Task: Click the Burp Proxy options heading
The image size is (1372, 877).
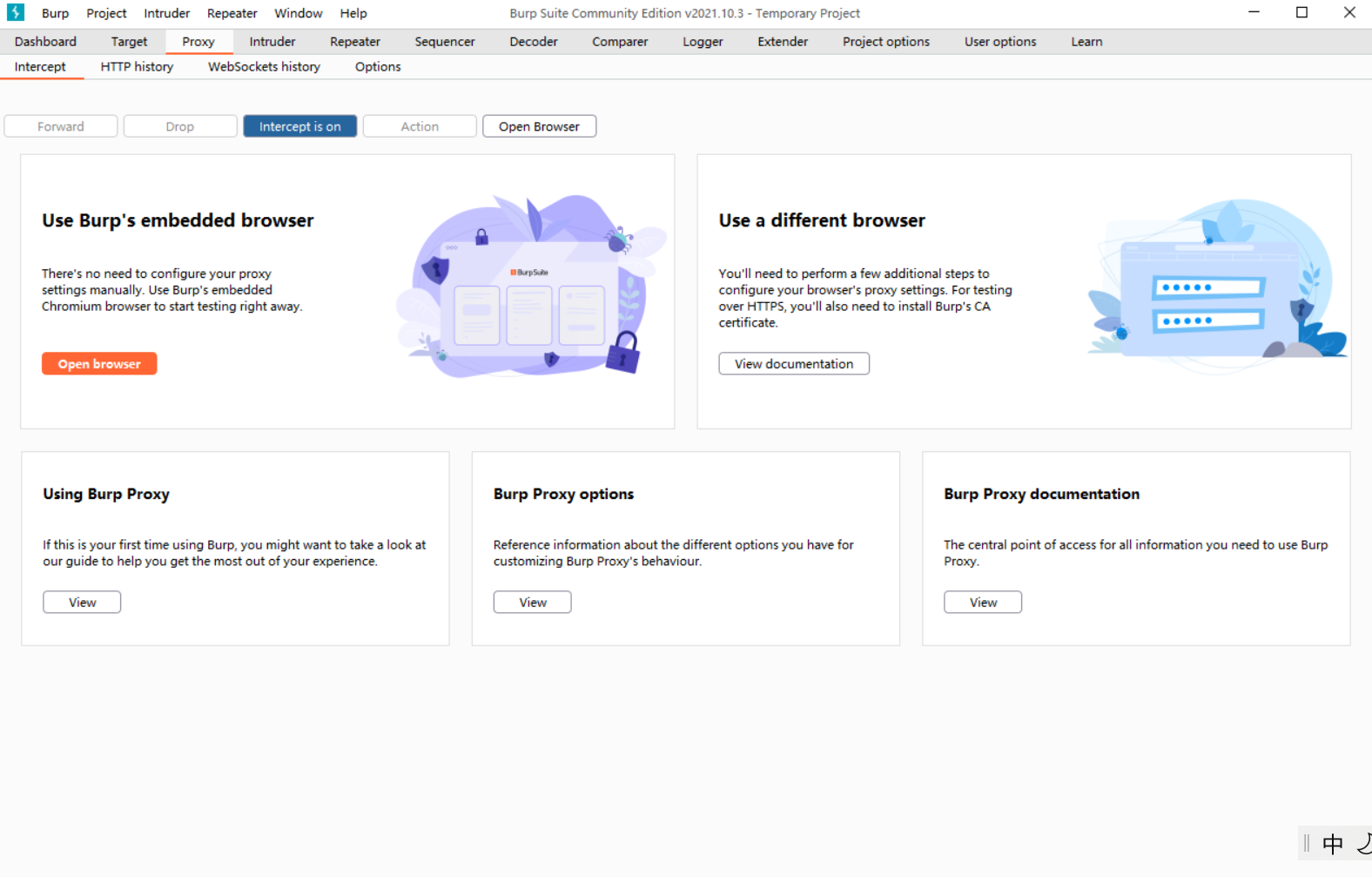Action: 563,494
